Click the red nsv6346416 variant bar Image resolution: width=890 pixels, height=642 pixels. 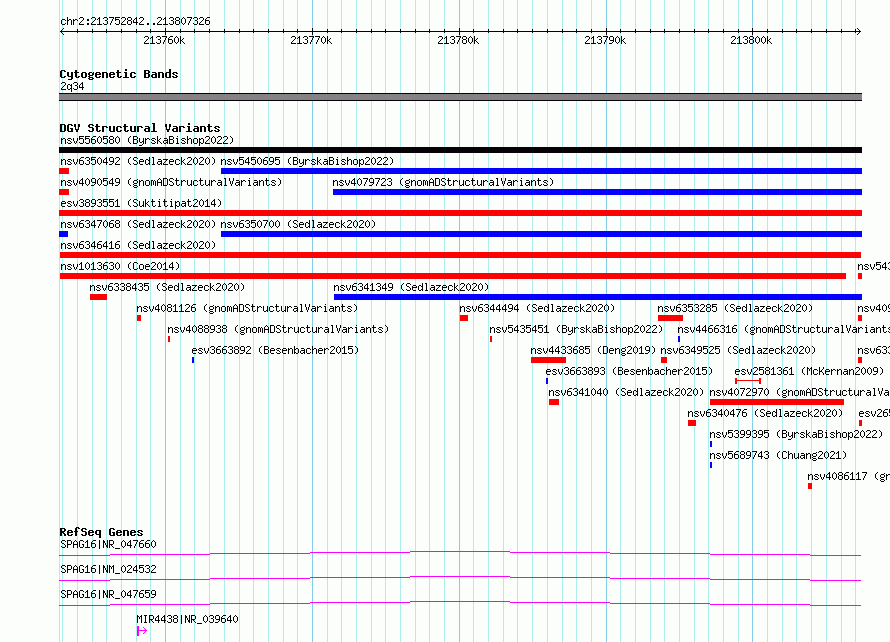pyautogui.click(x=460, y=255)
